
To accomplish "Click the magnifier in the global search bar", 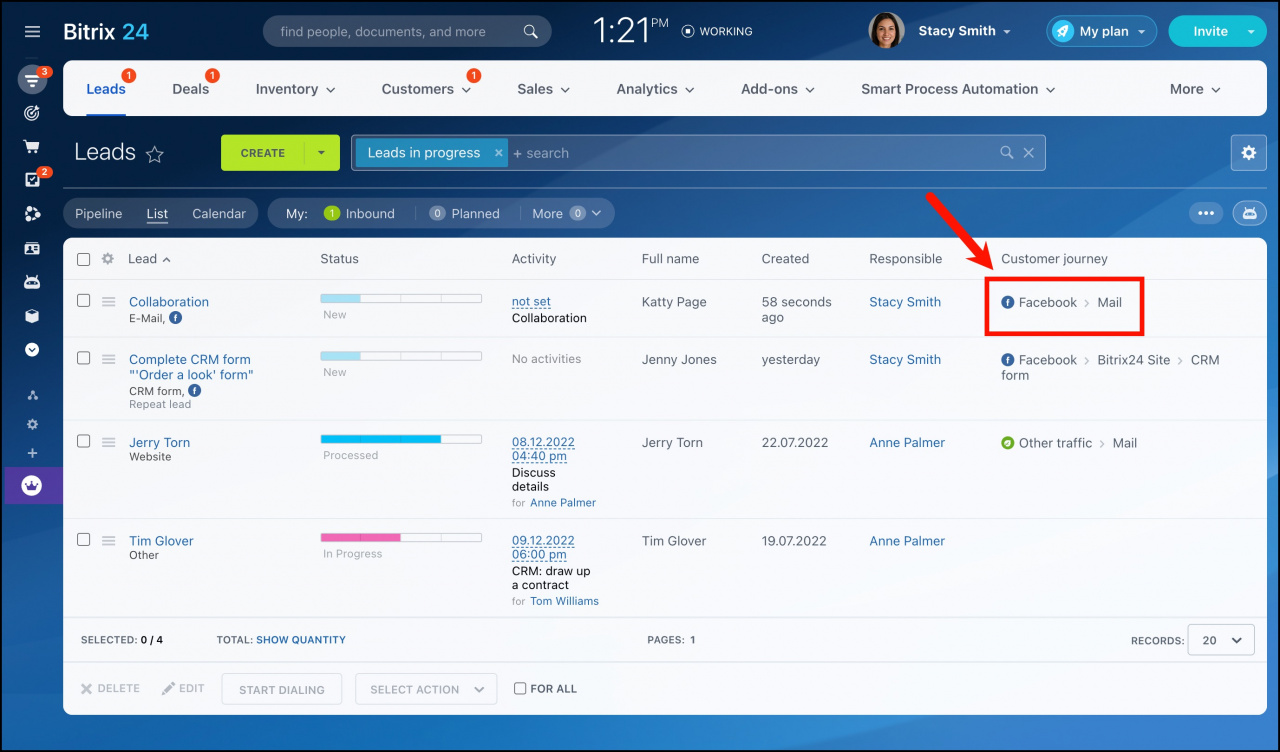I will [531, 32].
